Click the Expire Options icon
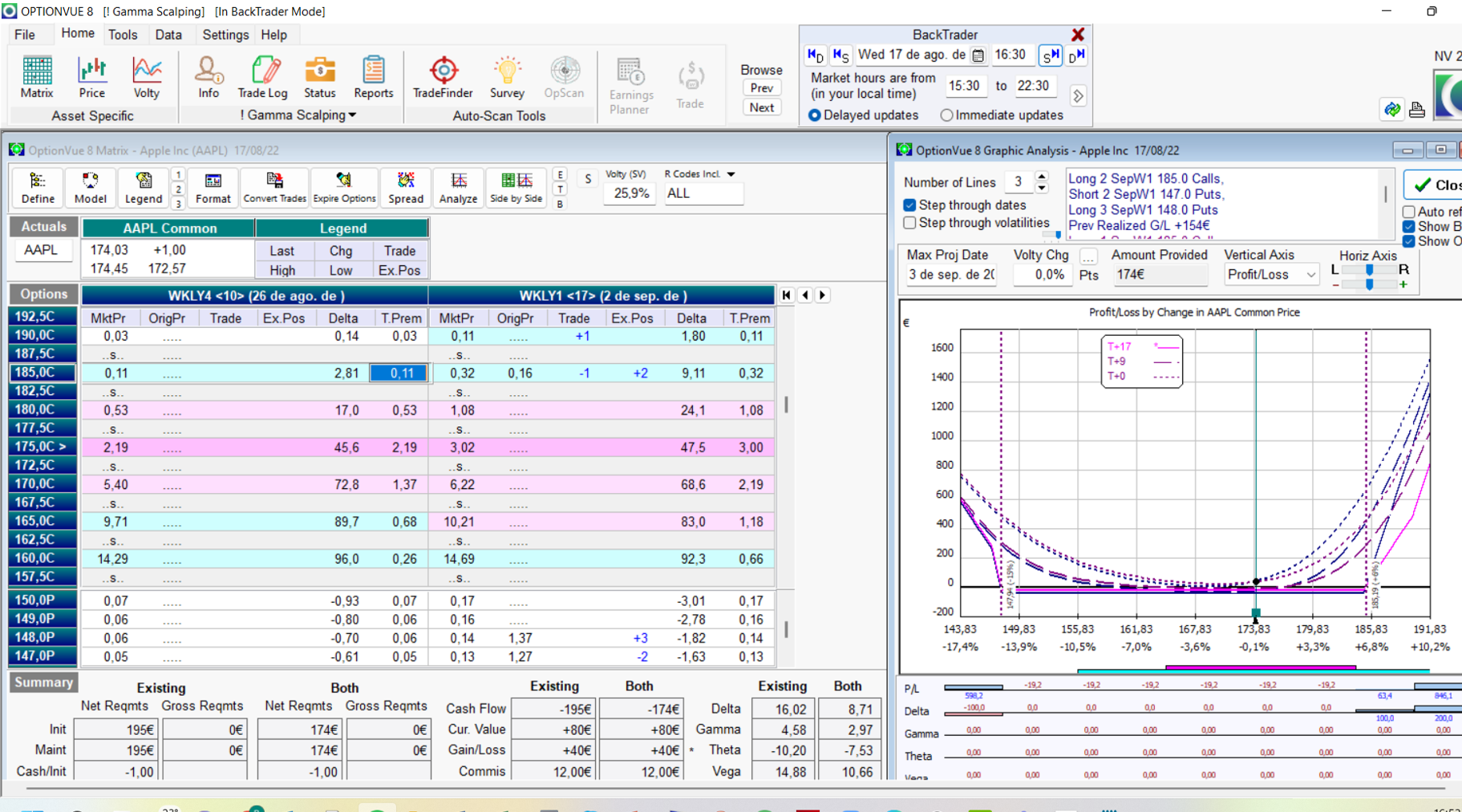This screenshot has height=812, width=1462. [344, 188]
